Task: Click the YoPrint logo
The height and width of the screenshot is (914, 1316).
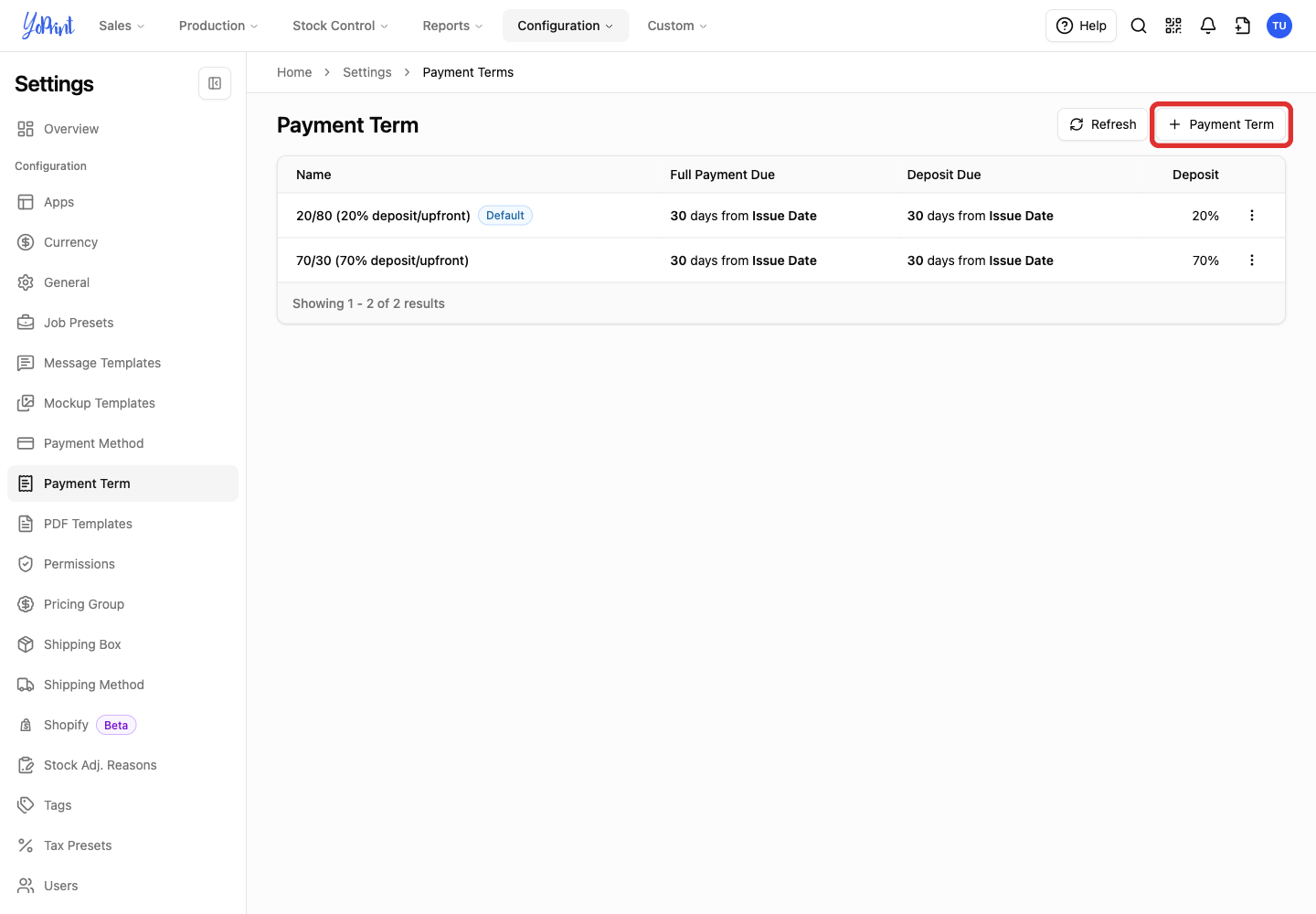Action: tap(48, 26)
